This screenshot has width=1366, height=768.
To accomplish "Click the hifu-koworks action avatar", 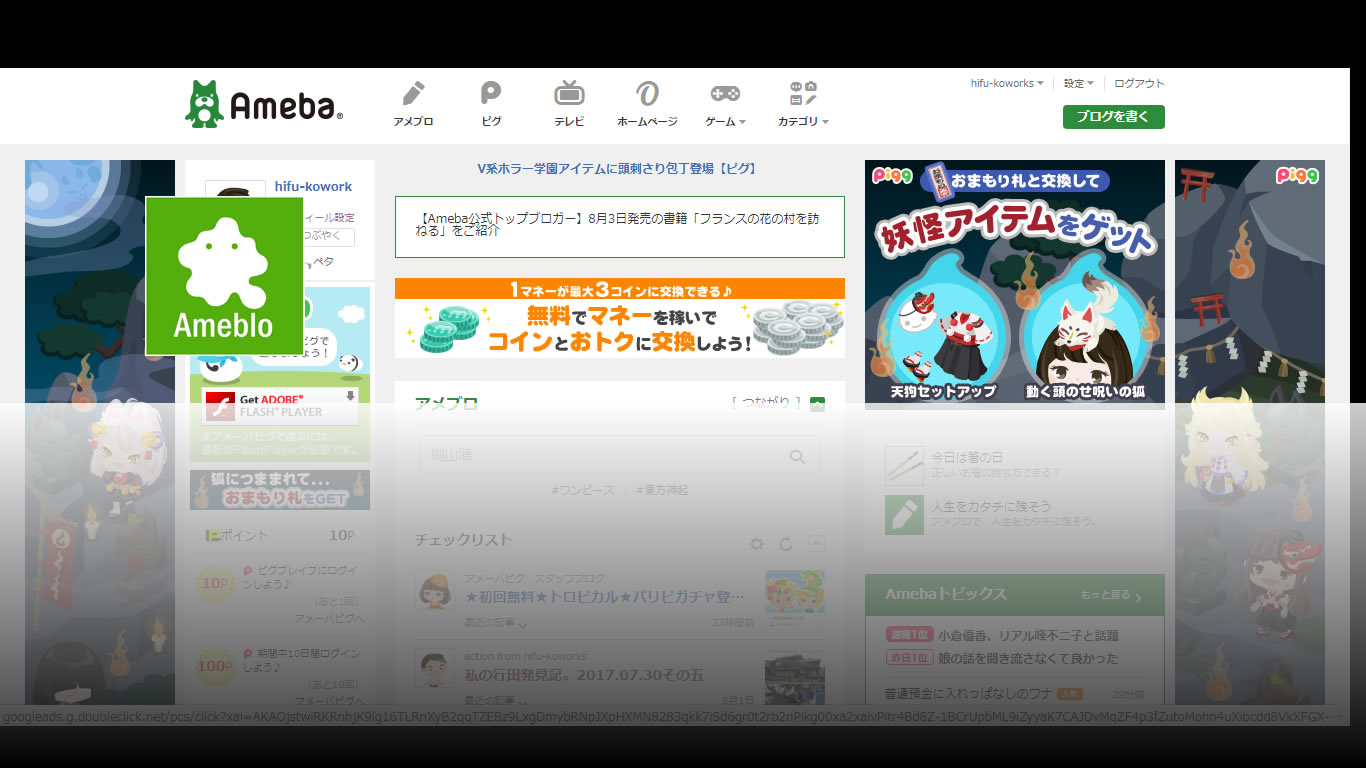I will [x=435, y=670].
